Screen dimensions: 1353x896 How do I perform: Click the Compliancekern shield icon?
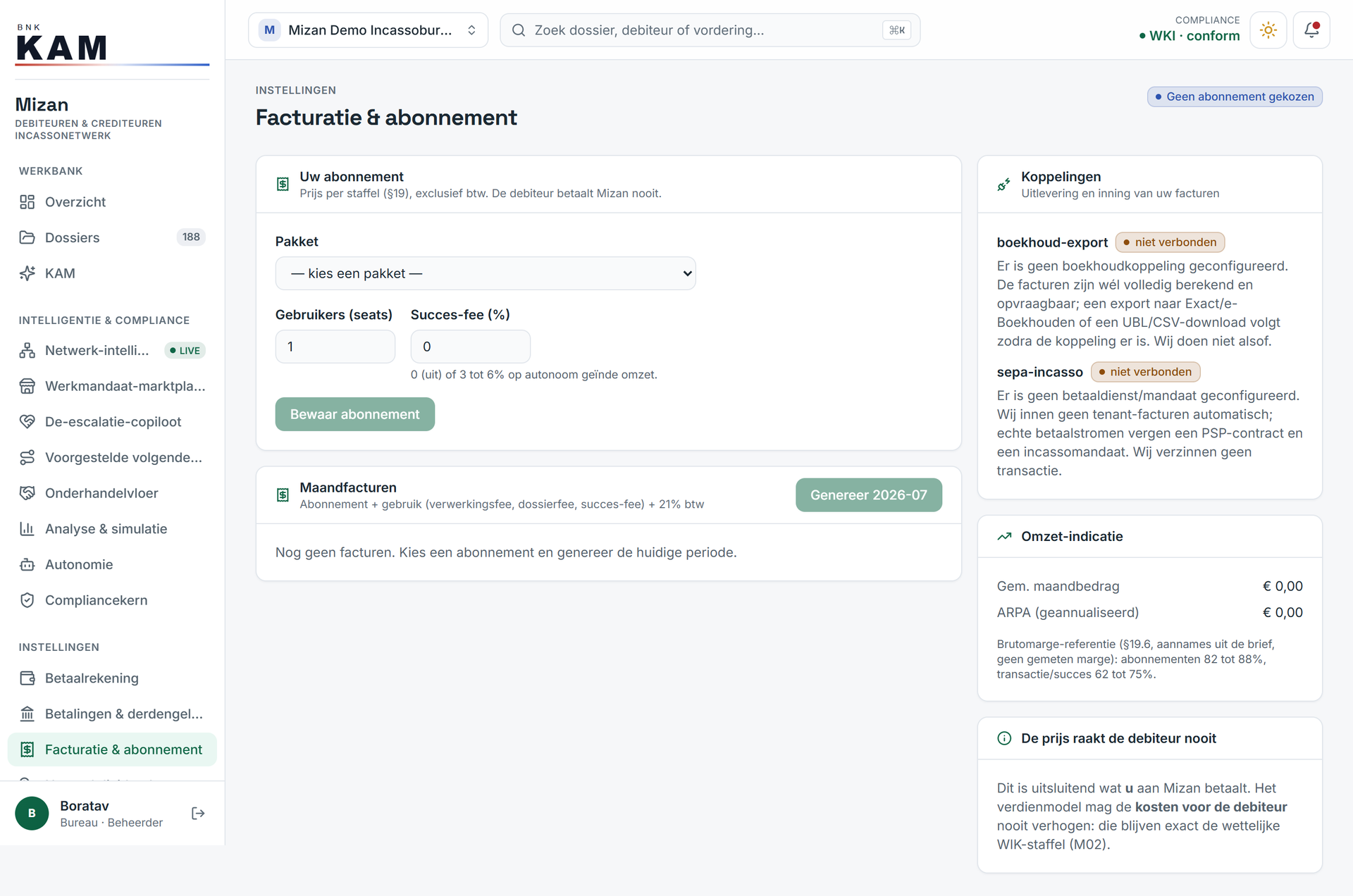click(27, 600)
